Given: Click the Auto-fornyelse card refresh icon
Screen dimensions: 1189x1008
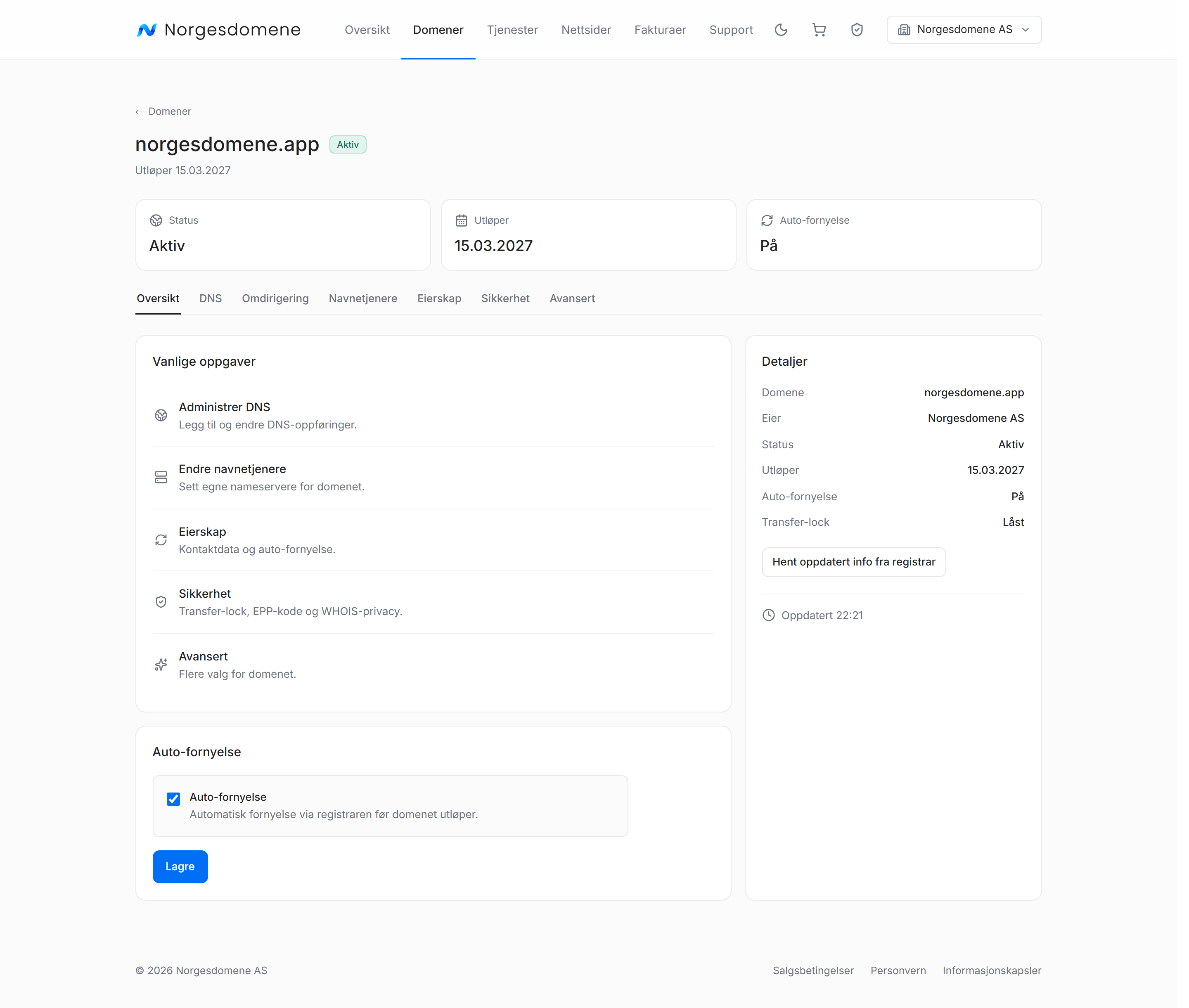Looking at the screenshot, I should [767, 220].
